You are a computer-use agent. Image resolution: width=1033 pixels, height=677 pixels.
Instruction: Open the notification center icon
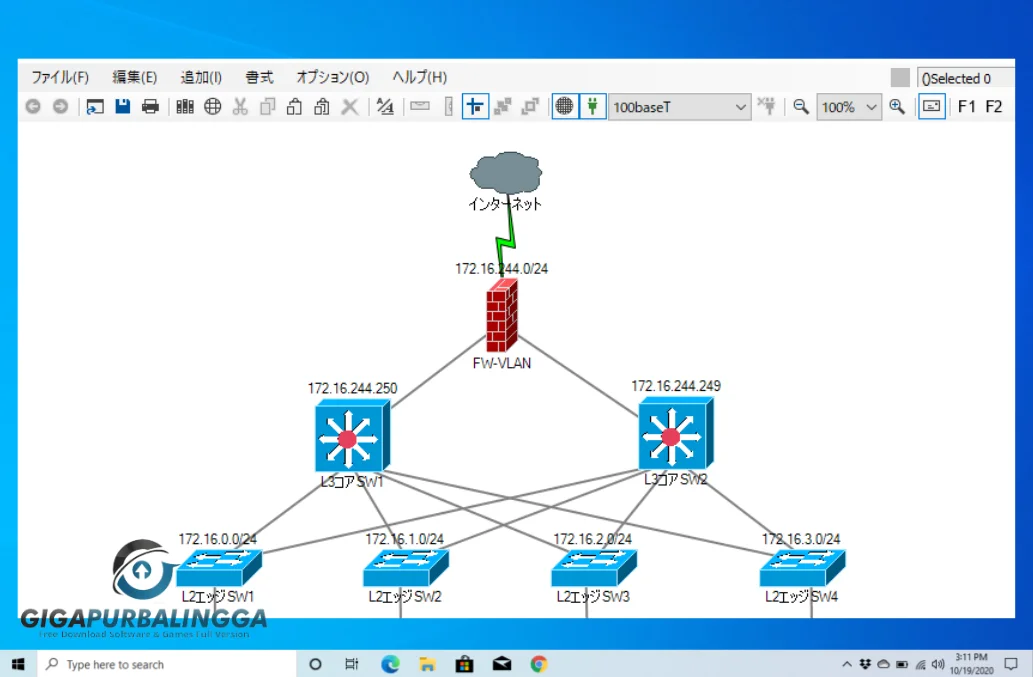[x=1011, y=664]
